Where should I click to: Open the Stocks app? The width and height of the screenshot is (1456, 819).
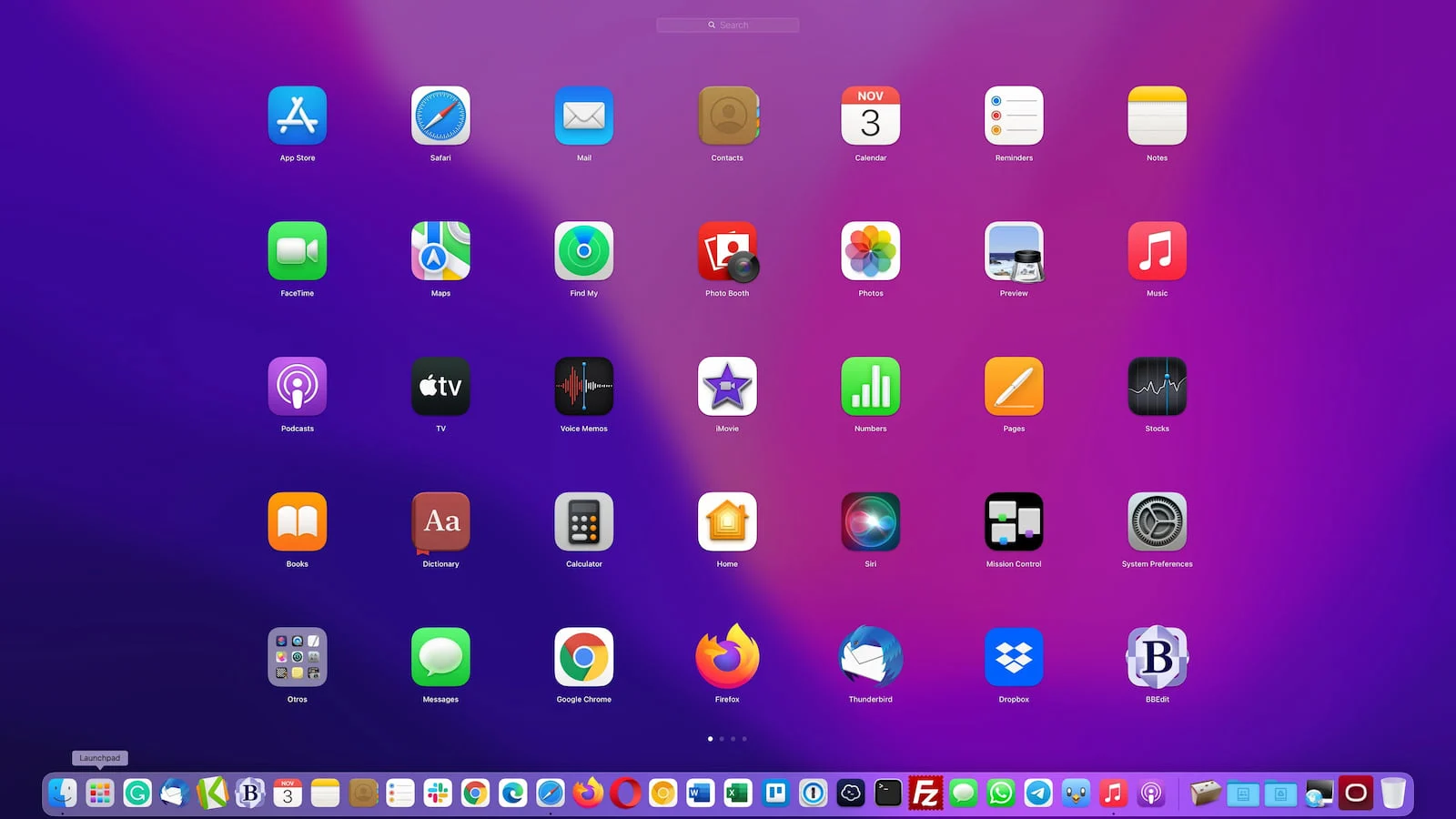pyautogui.click(x=1157, y=387)
